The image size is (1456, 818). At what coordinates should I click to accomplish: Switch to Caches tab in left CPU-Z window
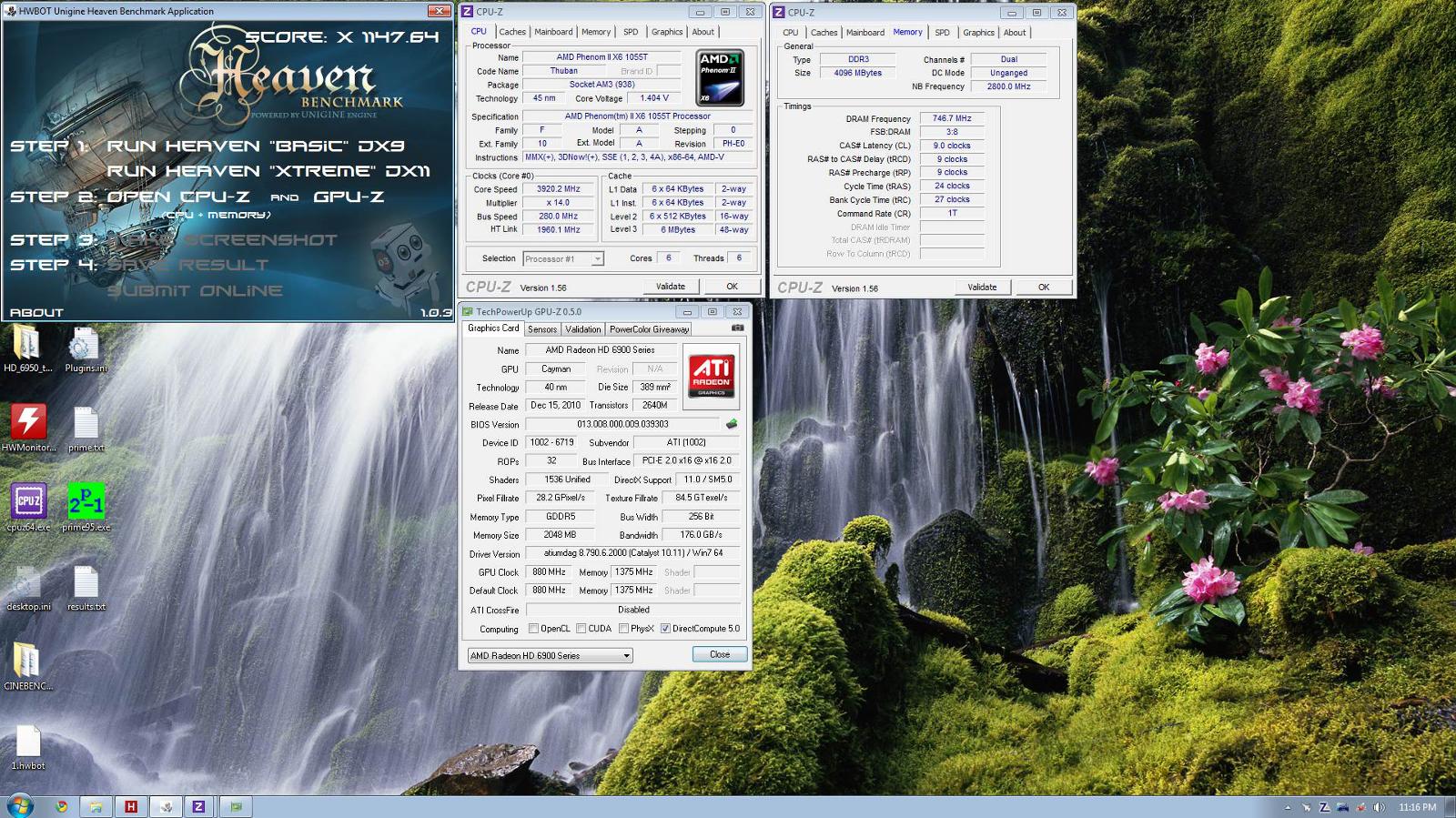pos(512,32)
